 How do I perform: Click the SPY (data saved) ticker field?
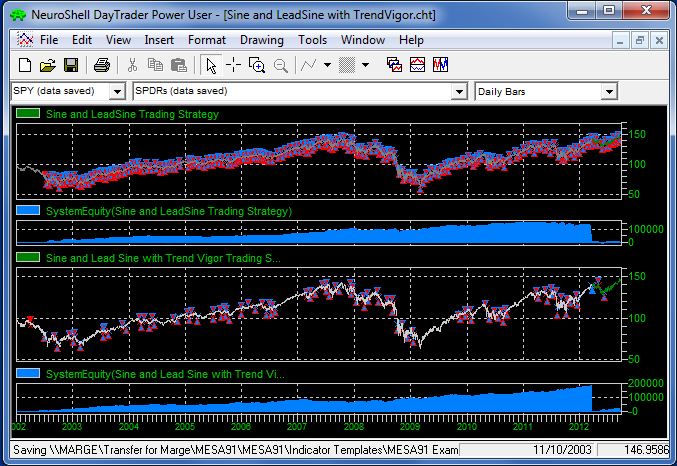[x=60, y=91]
